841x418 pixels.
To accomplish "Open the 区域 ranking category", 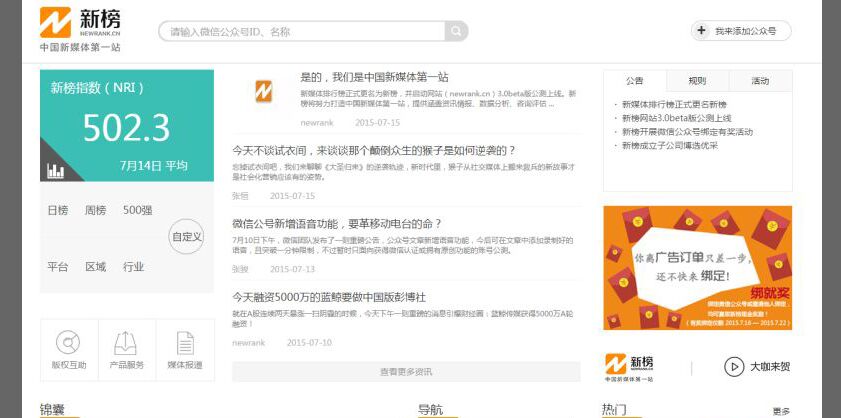I will [x=95, y=267].
